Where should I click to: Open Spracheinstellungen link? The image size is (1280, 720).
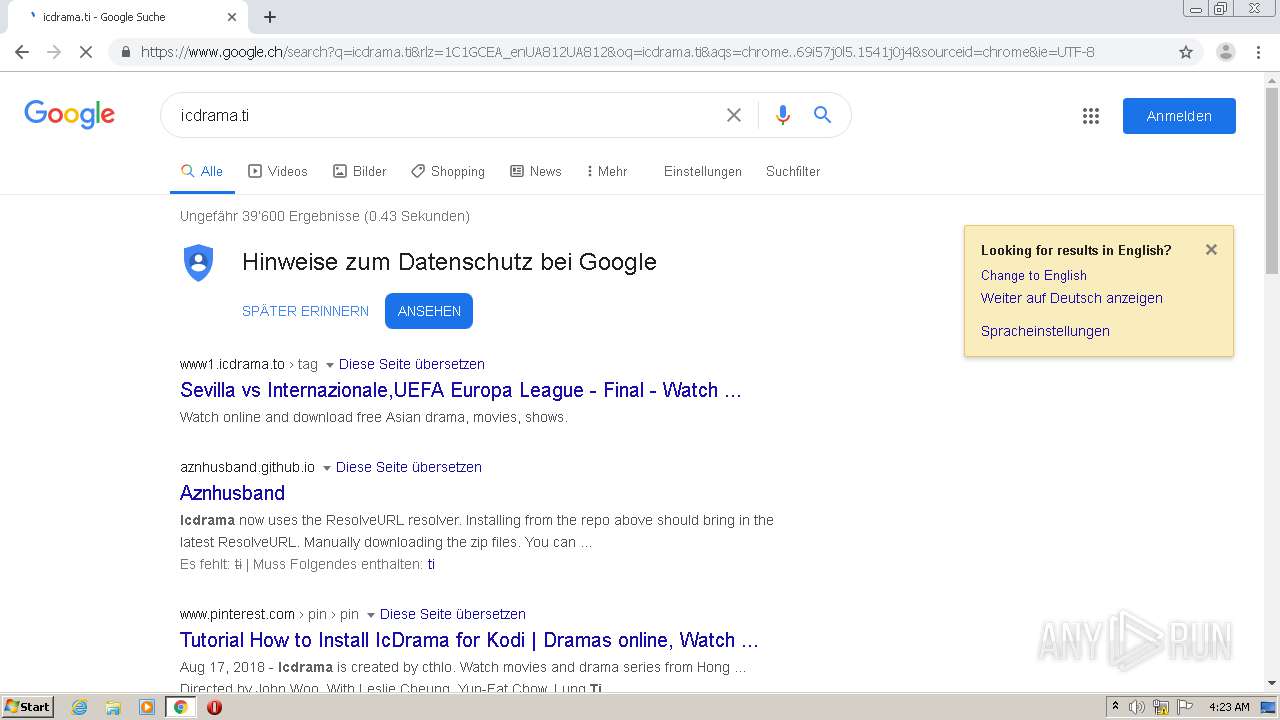(1045, 331)
